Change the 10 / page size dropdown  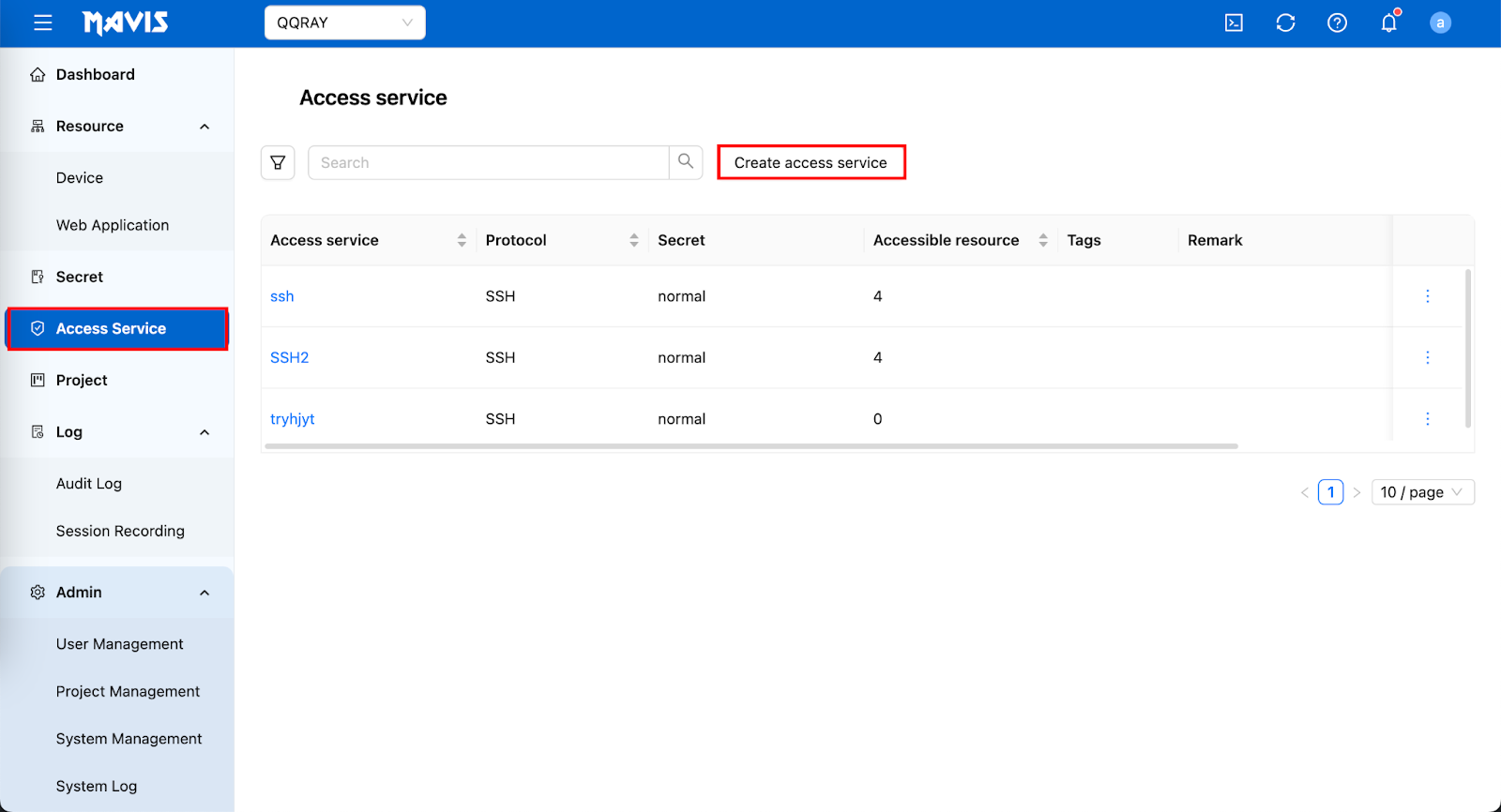click(1422, 492)
